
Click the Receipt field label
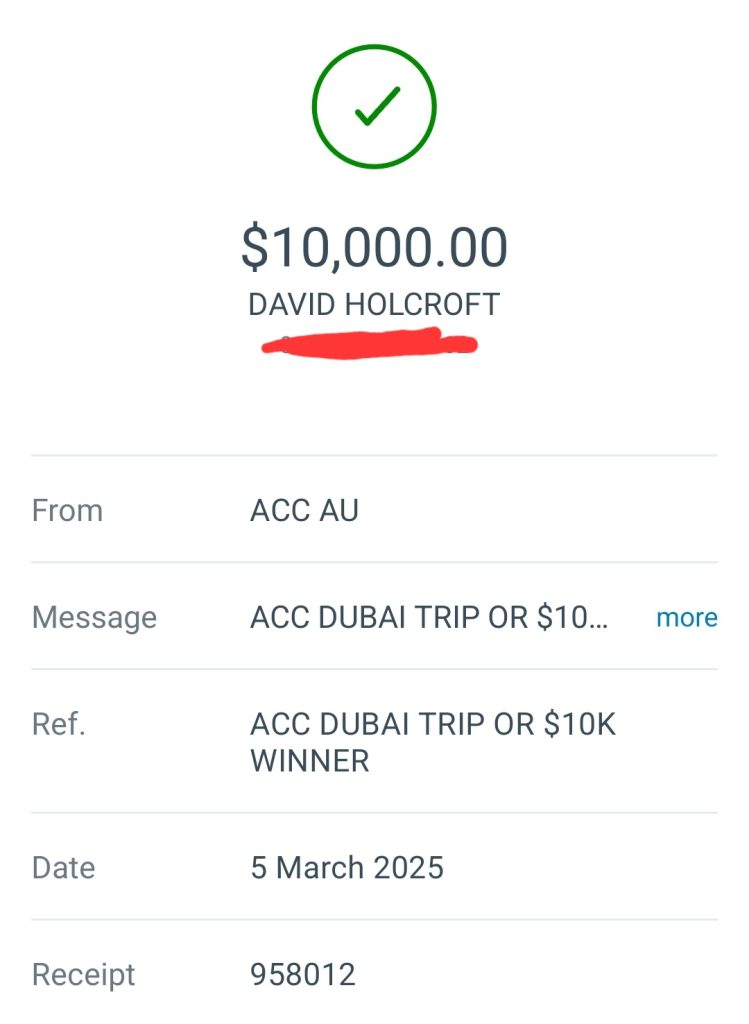(83, 974)
